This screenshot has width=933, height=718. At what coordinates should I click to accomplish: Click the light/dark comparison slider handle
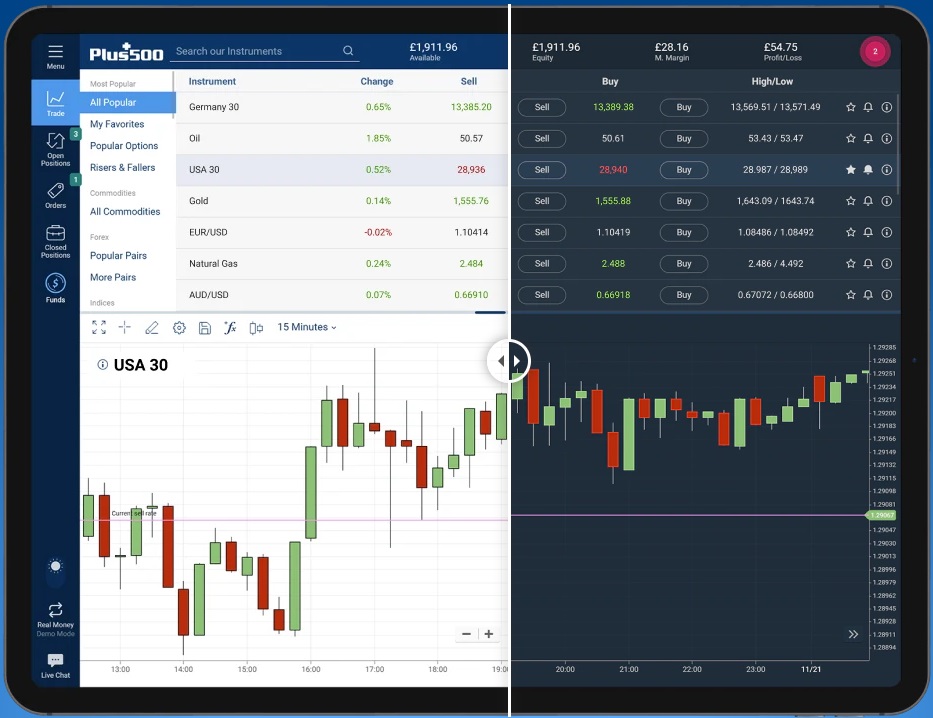[x=509, y=361]
